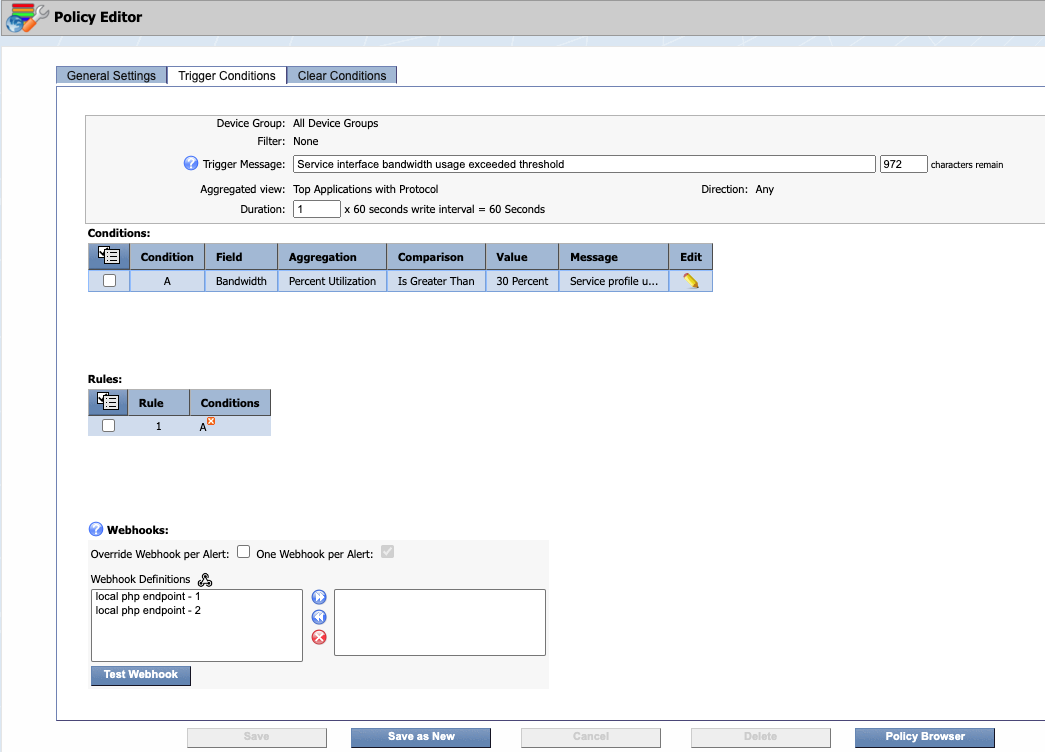Click the Direction 'Any' value
This screenshot has height=752, width=1045.
(764, 189)
